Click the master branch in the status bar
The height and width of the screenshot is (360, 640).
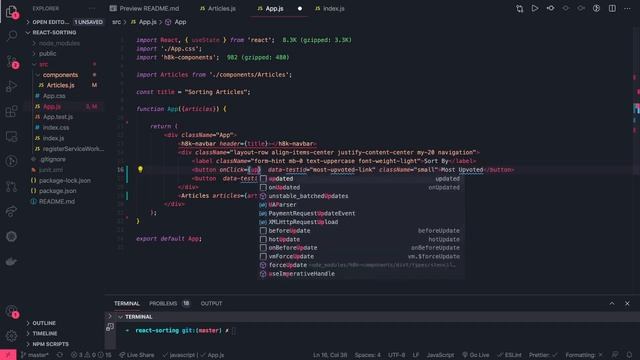tap(35, 355)
